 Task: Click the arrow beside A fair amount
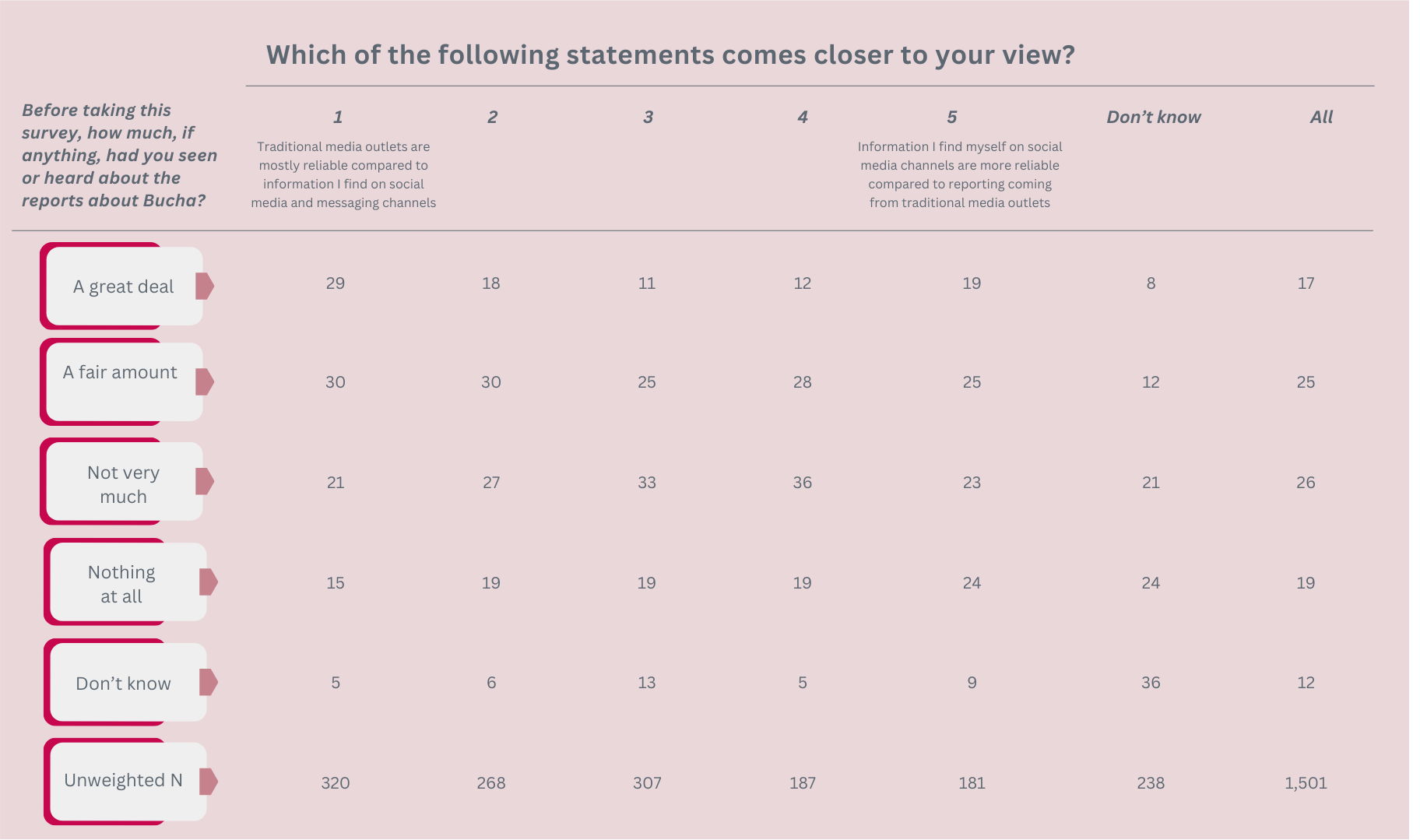[205, 381]
